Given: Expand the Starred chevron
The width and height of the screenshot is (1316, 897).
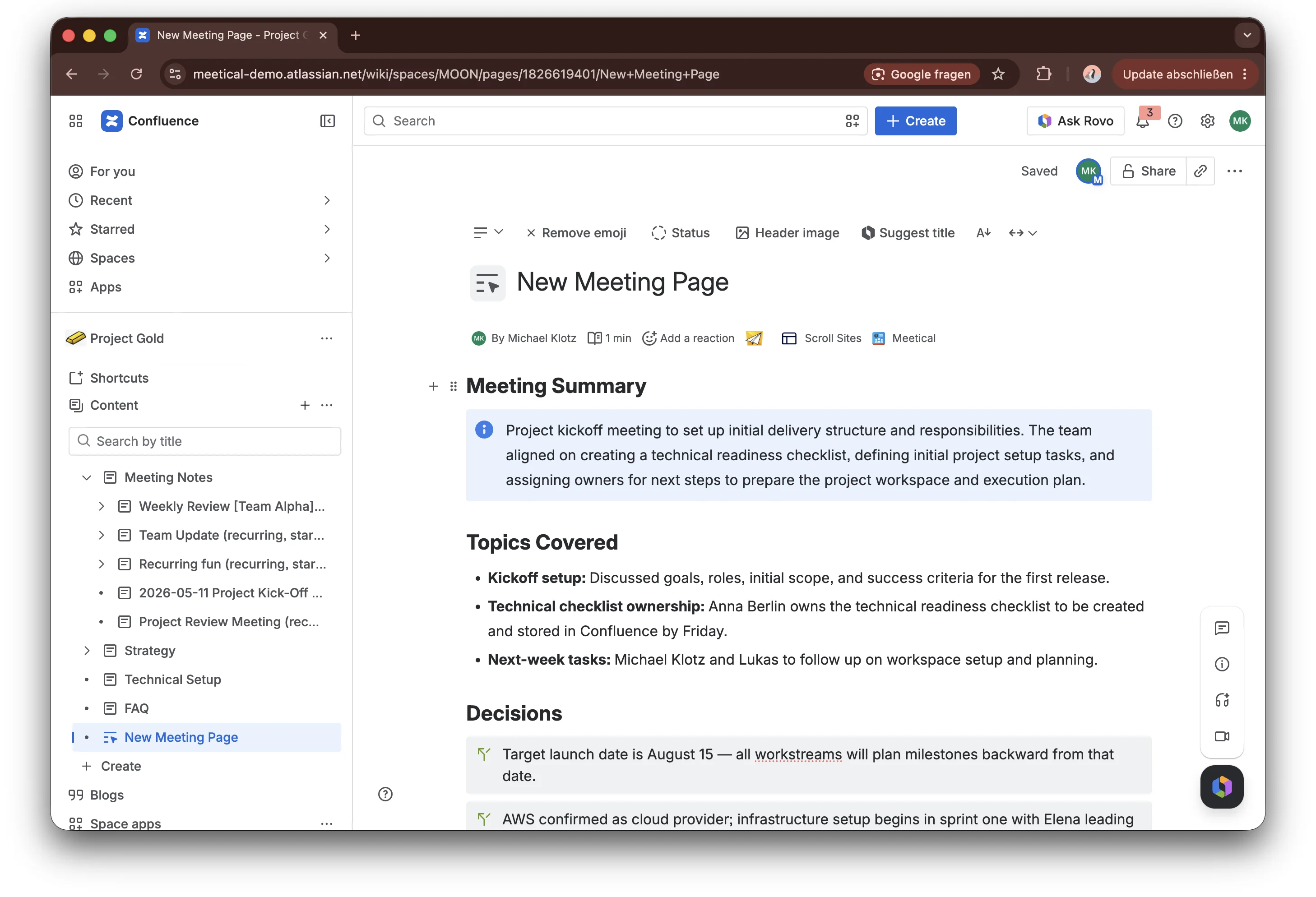Looking at the screenshot, I should (x=327, y=229).
